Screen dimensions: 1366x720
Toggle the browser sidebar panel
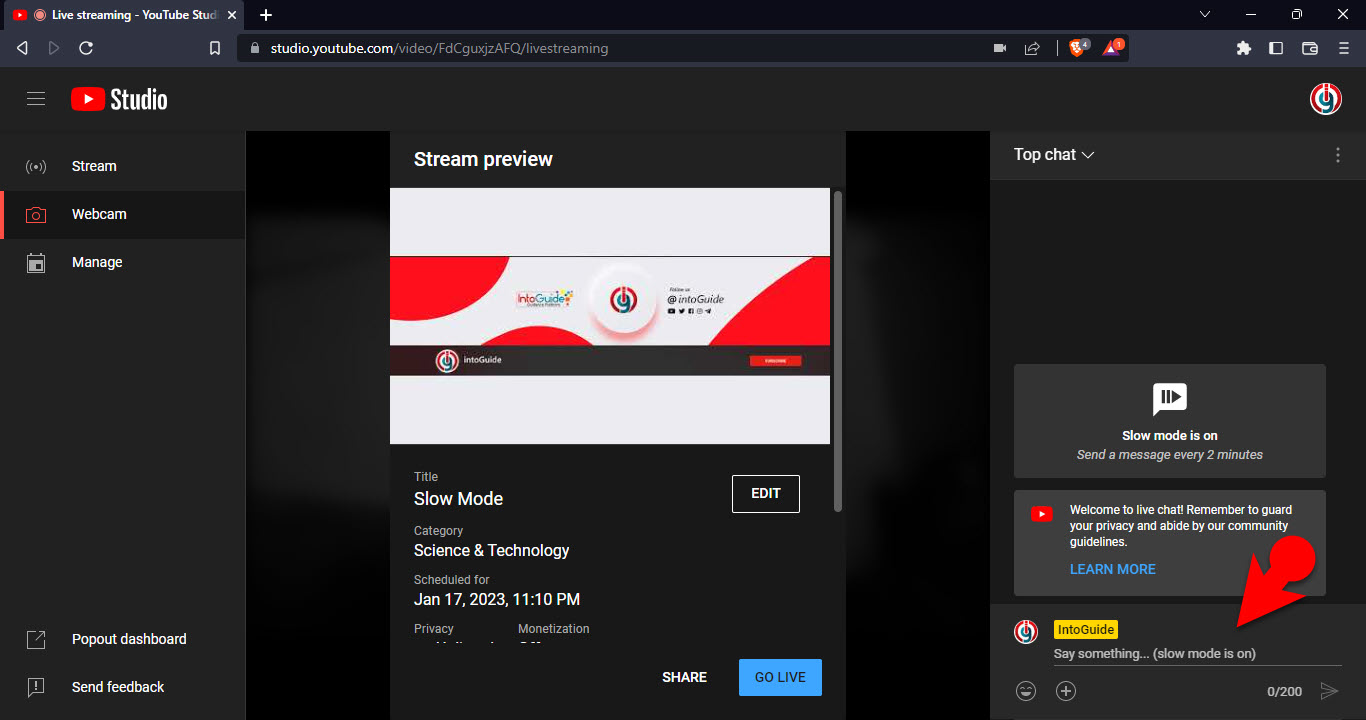point(1276,48)
